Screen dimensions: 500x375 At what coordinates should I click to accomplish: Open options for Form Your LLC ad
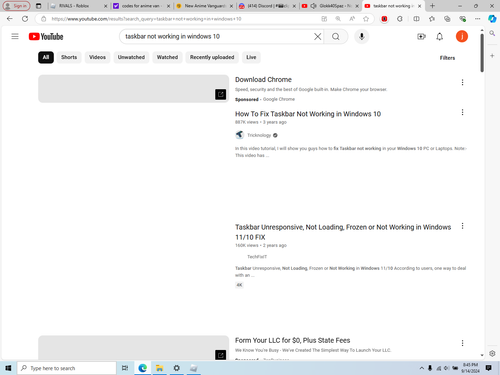462,343
